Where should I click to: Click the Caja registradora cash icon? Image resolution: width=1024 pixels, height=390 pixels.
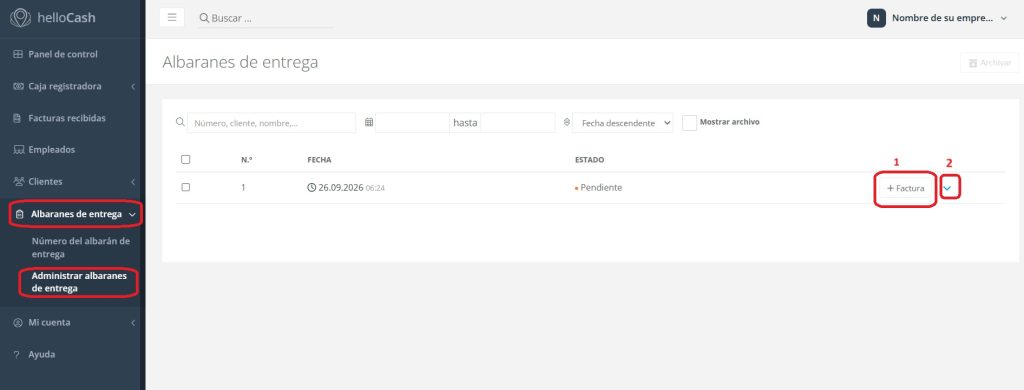coord(18,86)
